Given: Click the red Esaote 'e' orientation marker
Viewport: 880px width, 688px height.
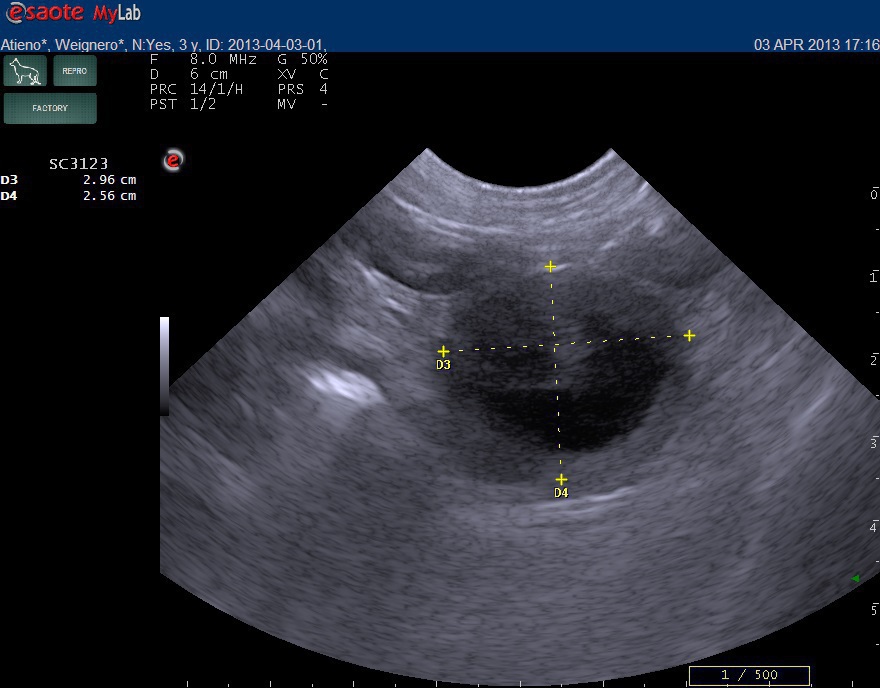Looking at the screenshot, I should point(173,160).
